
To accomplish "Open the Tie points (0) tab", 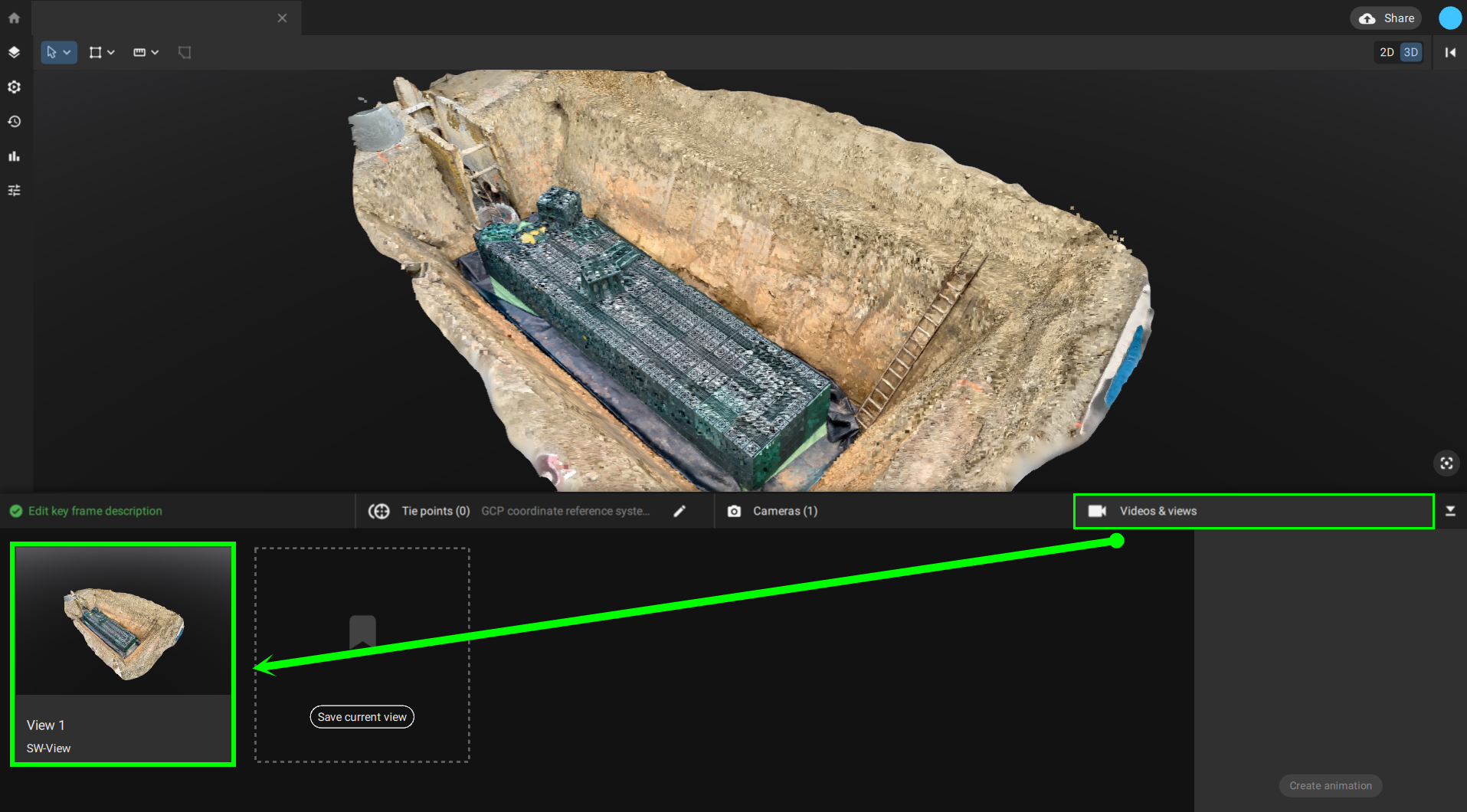I will [434, 511].
